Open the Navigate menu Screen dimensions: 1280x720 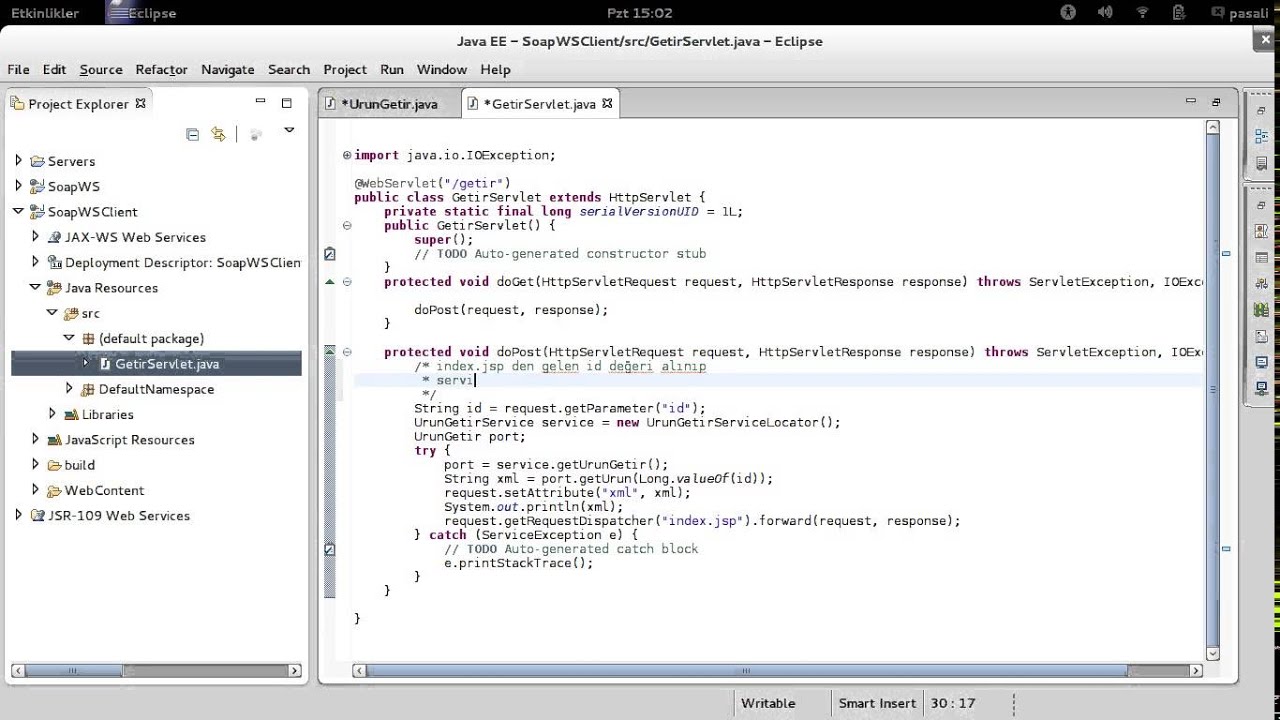click(x=227, y=69)
